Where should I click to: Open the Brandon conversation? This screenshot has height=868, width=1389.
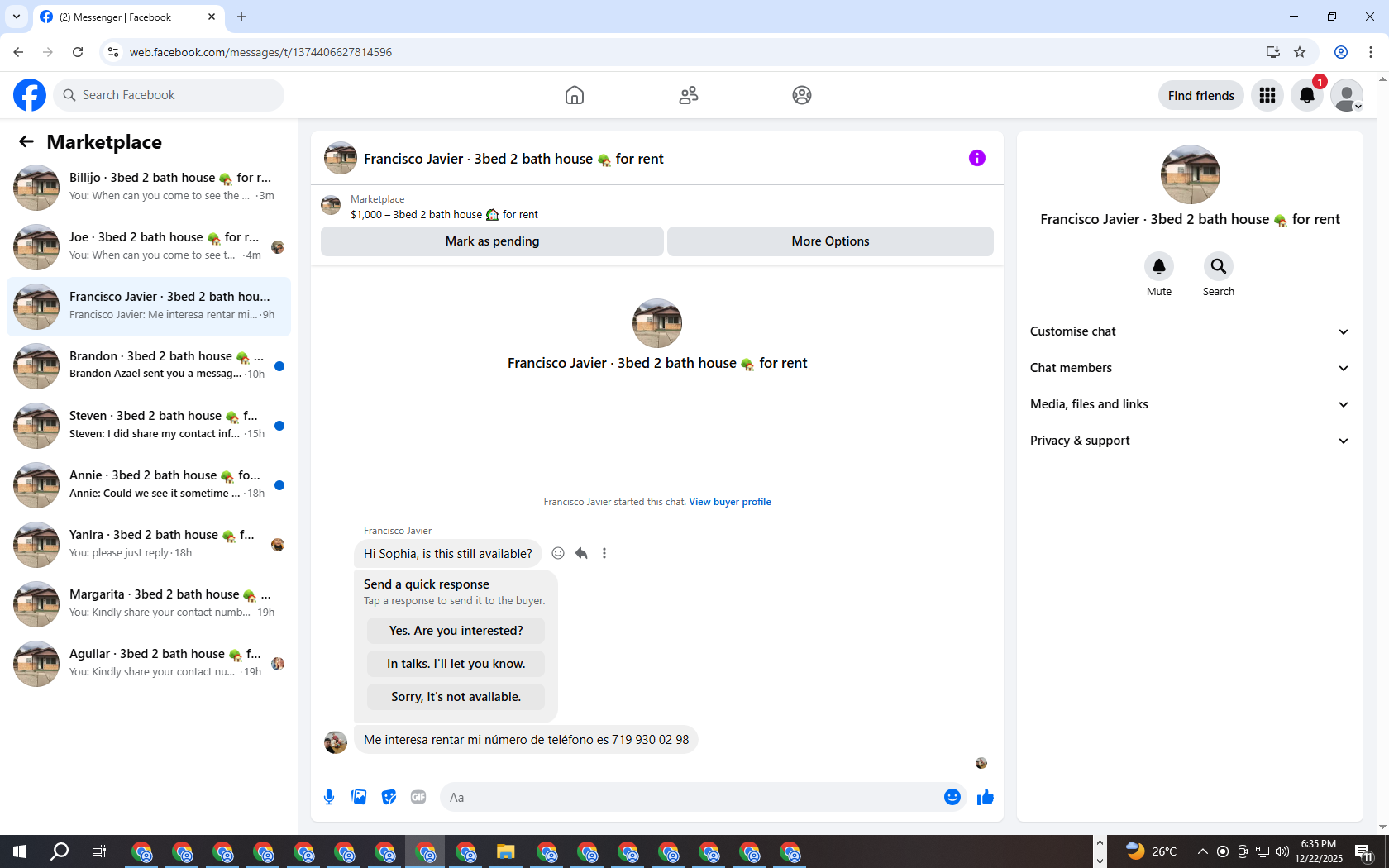(149, 366)
